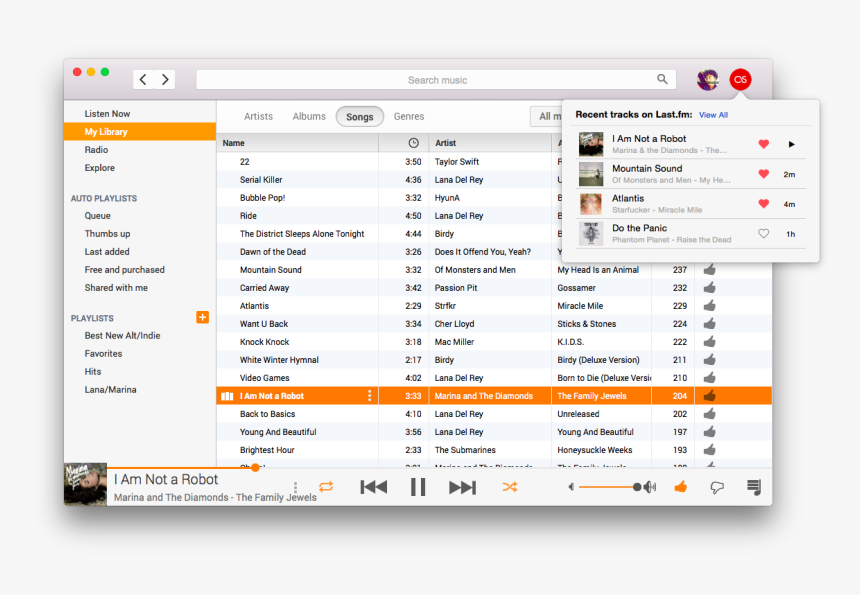The height and width of the screenshot is (595, 860).
Task: Open the Songs filter tab
Action: click(359, 116)
